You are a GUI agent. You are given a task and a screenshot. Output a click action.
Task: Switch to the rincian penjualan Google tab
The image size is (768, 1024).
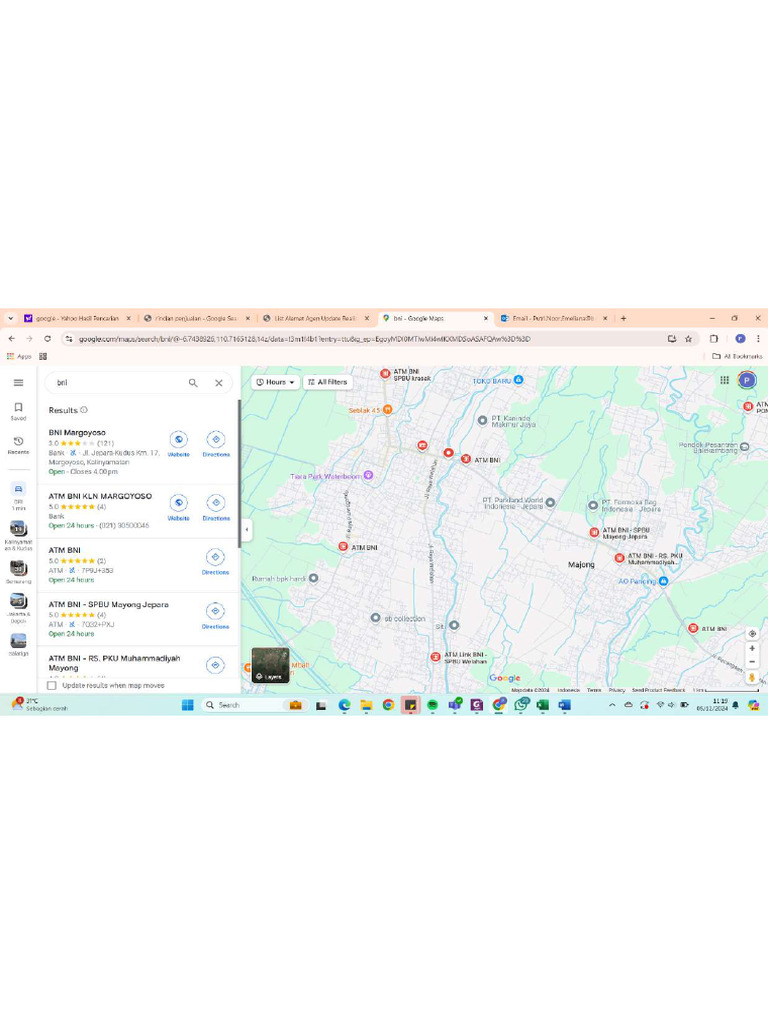coord(196,318)
